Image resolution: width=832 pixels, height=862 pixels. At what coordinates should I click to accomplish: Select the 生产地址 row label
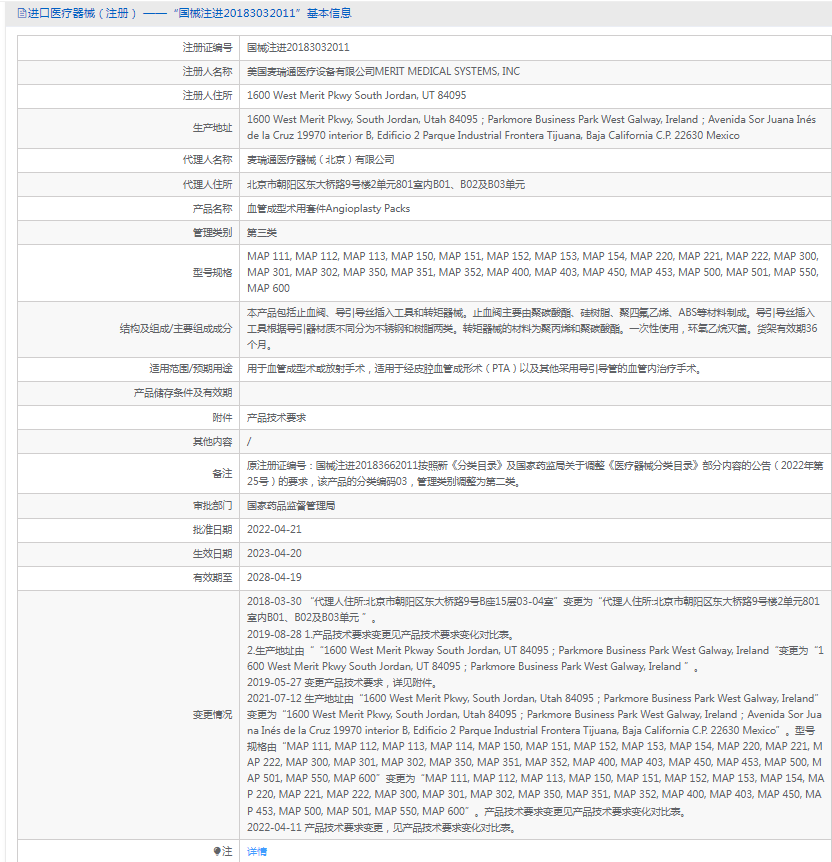click(x=212, y=128)
